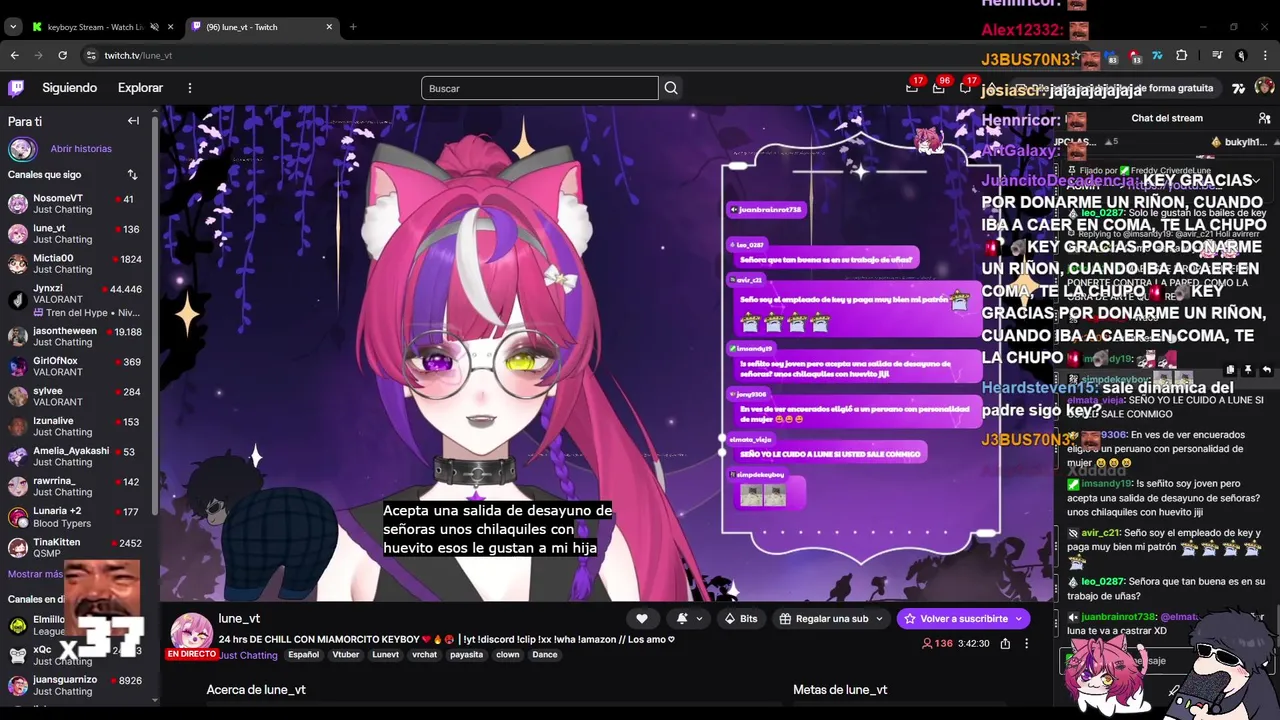This screenshot has height=720, width=1280.
Task: Open the Chrome three-dot menu
Action: 1266,55
